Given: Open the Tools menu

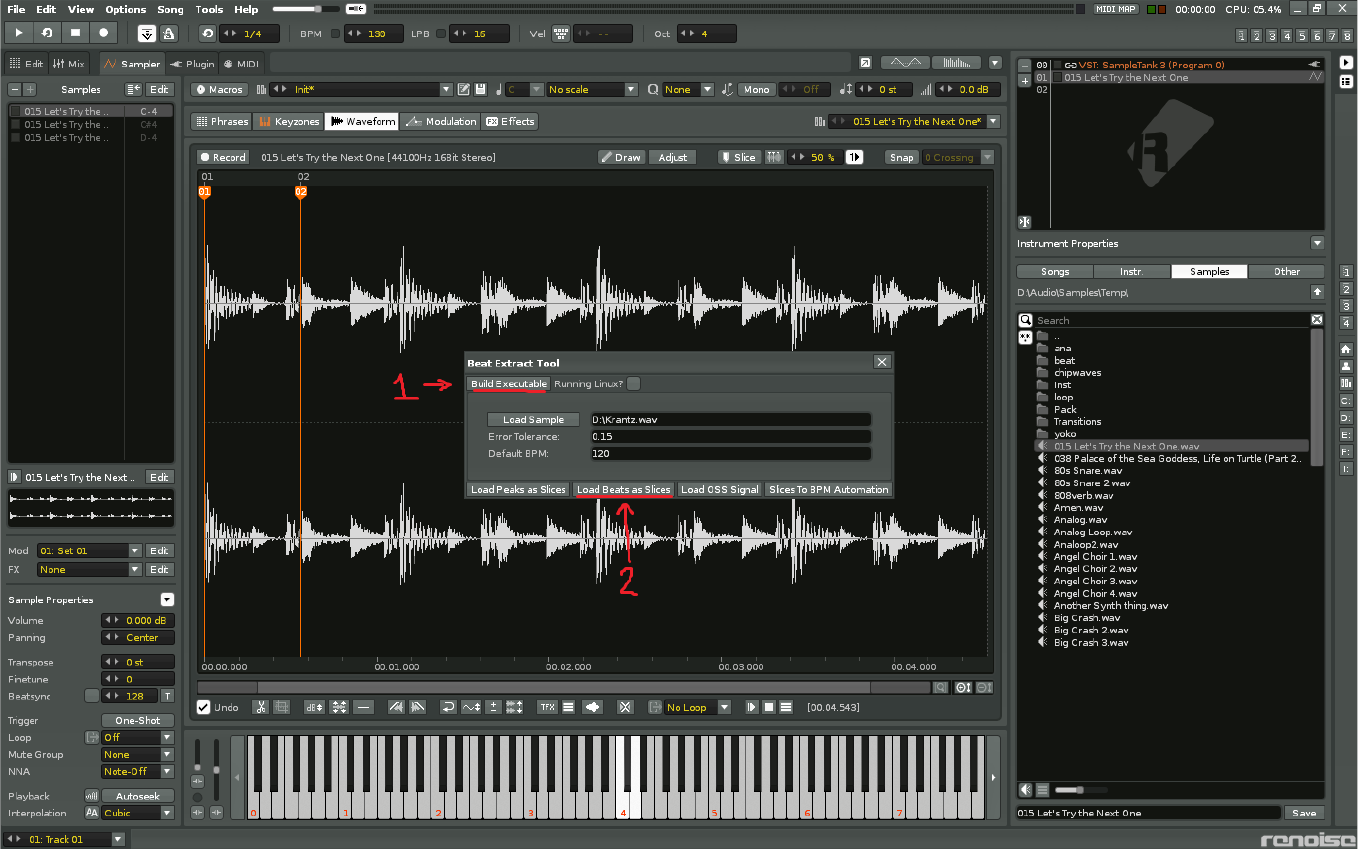Looking at the screenshot, I should (209, 9).
